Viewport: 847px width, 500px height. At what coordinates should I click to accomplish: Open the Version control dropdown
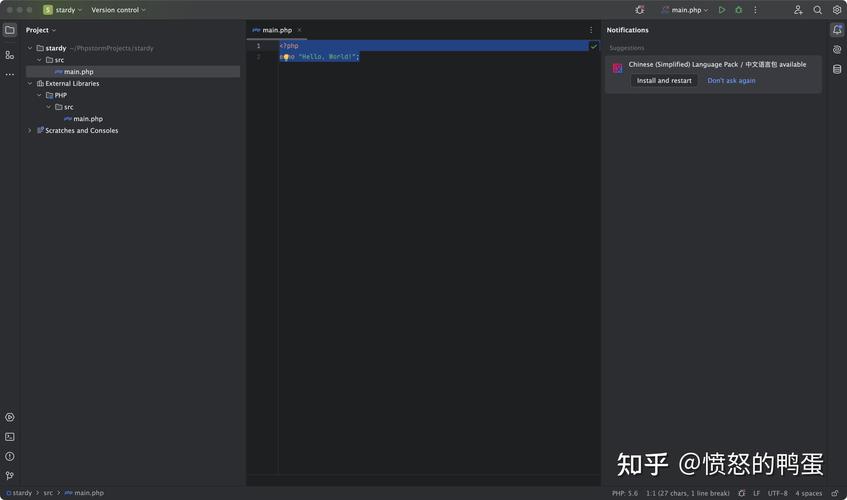[118, 10]
